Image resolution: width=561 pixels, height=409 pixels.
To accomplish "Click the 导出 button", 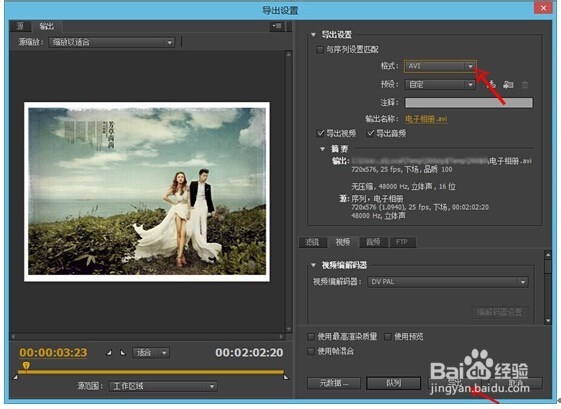I will coord(454,383).
